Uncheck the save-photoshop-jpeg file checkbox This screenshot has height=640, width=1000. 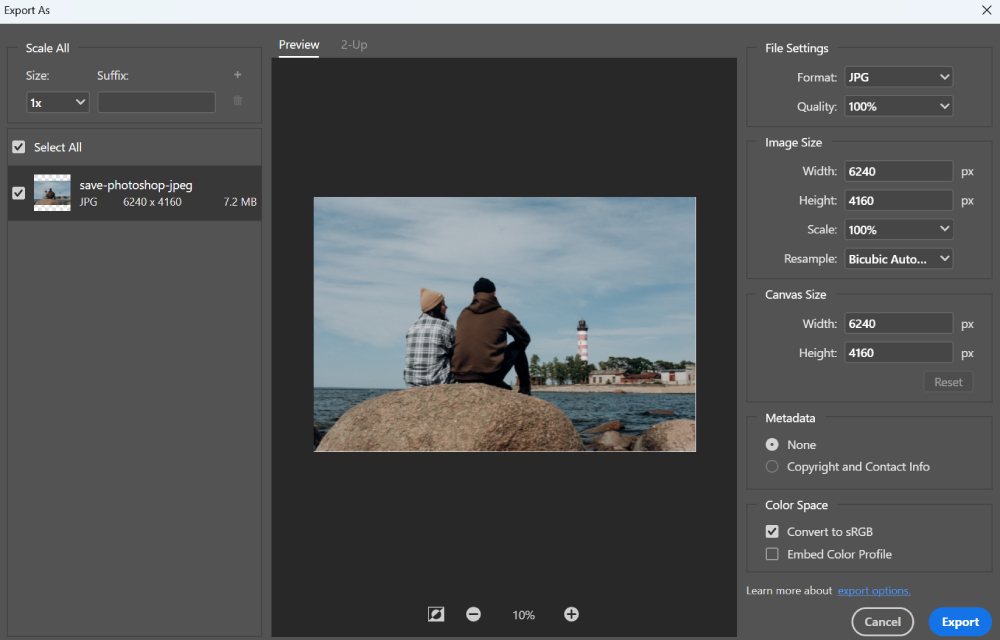click(19, 193)
